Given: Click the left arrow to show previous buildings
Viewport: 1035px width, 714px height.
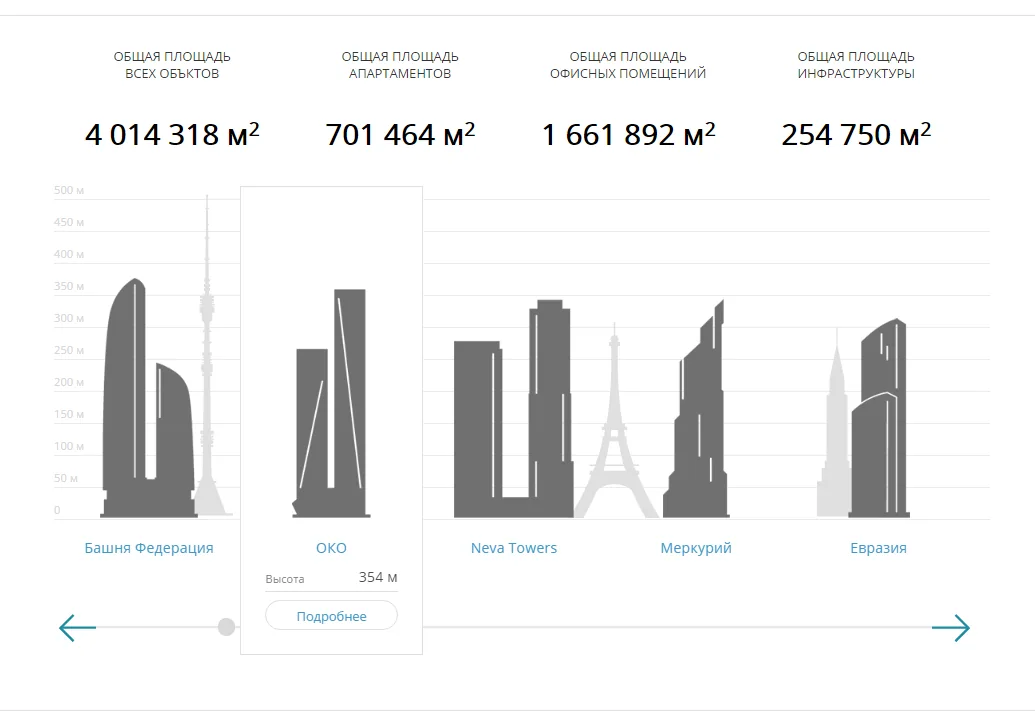Looking at the screenshot, I should pos(77,628).
